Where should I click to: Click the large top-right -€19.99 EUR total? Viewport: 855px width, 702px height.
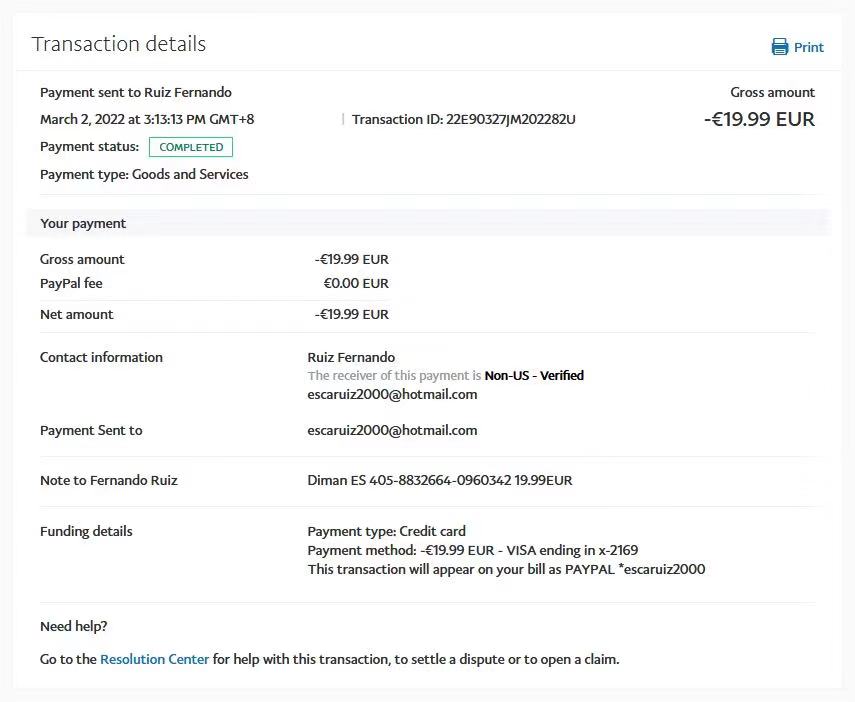point(759,119)
